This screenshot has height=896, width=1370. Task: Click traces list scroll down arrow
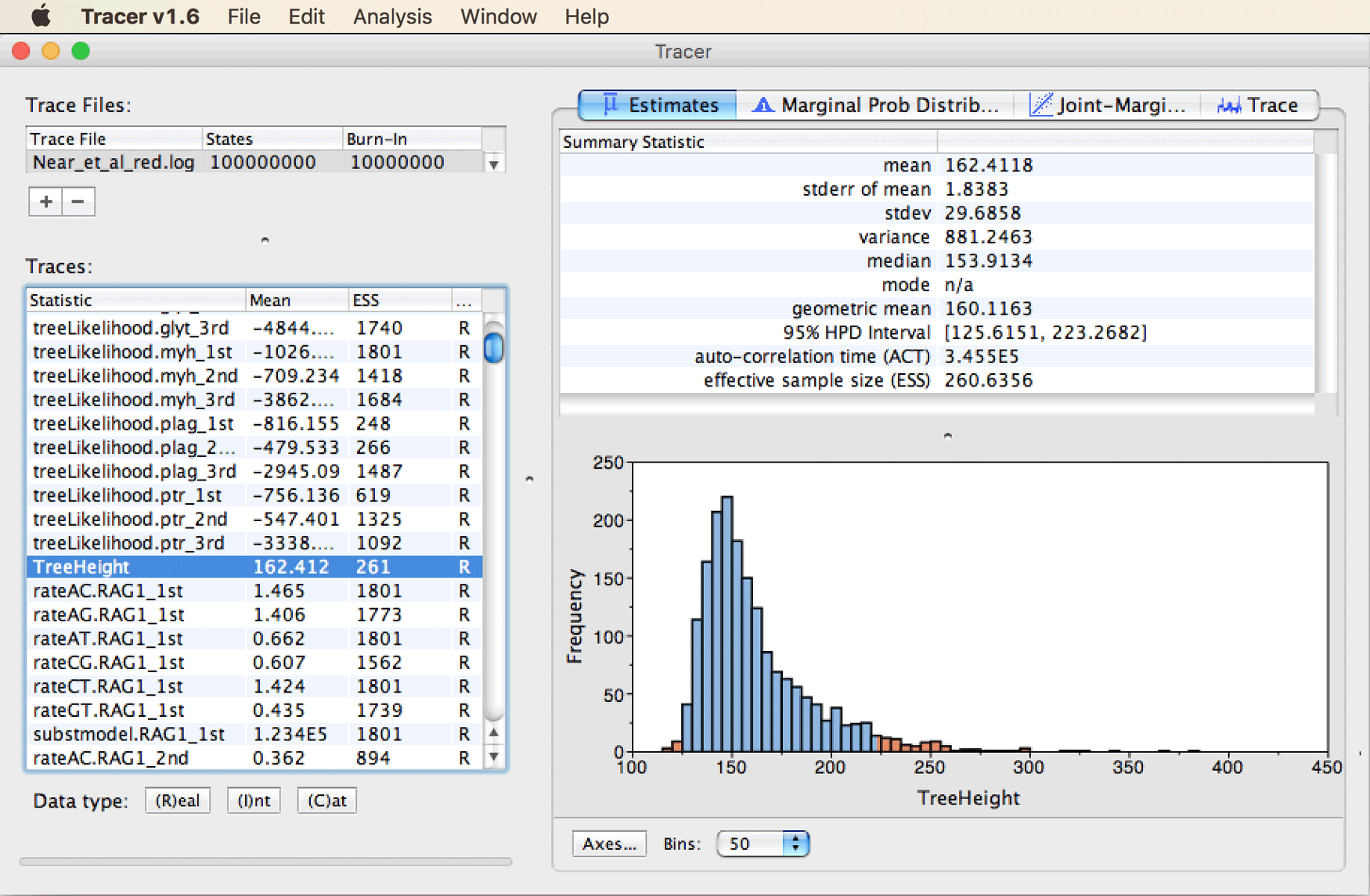click(494, 757)
